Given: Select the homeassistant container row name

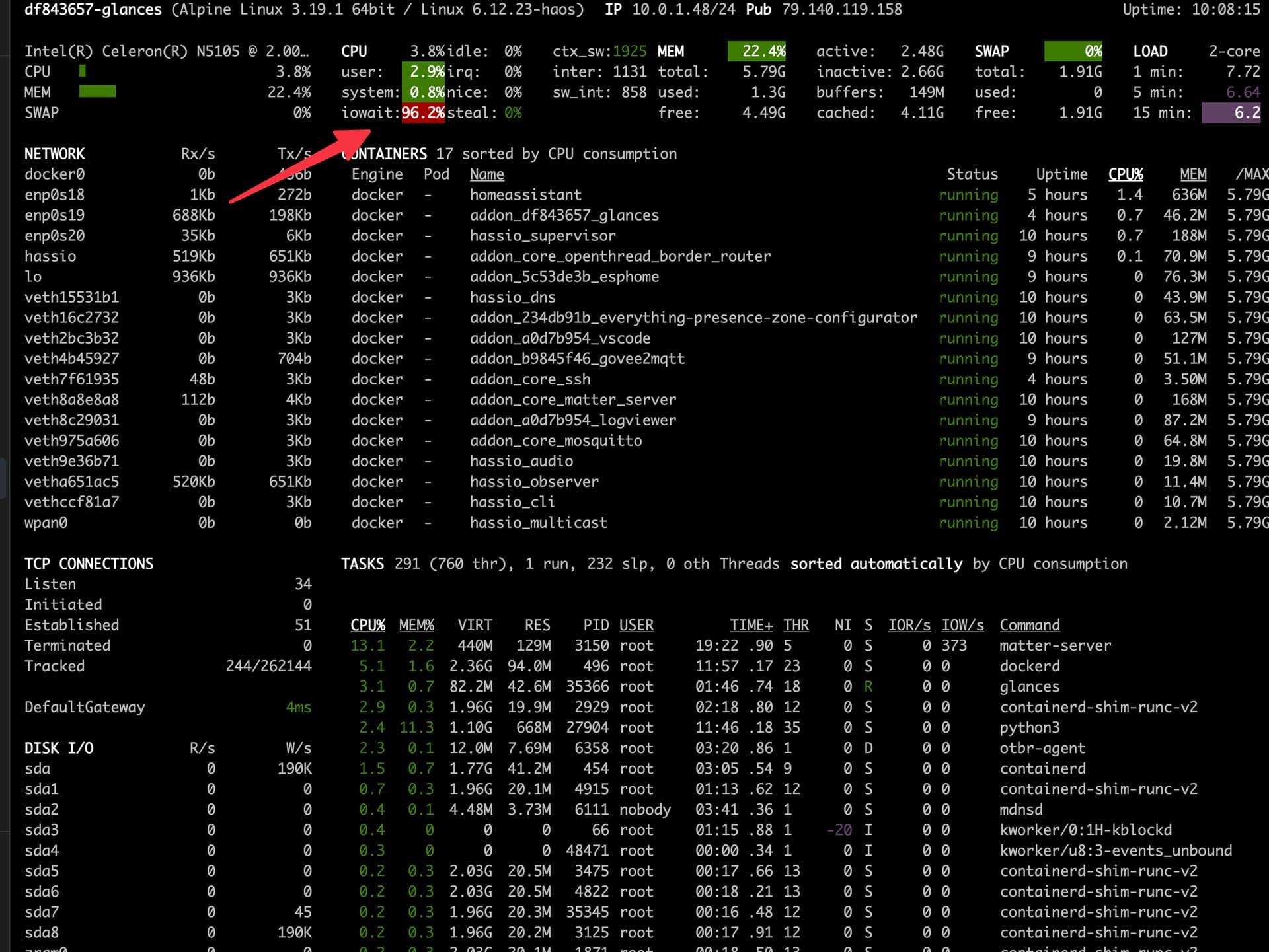Looking at the screenshot, I should (x=525, y=195).
